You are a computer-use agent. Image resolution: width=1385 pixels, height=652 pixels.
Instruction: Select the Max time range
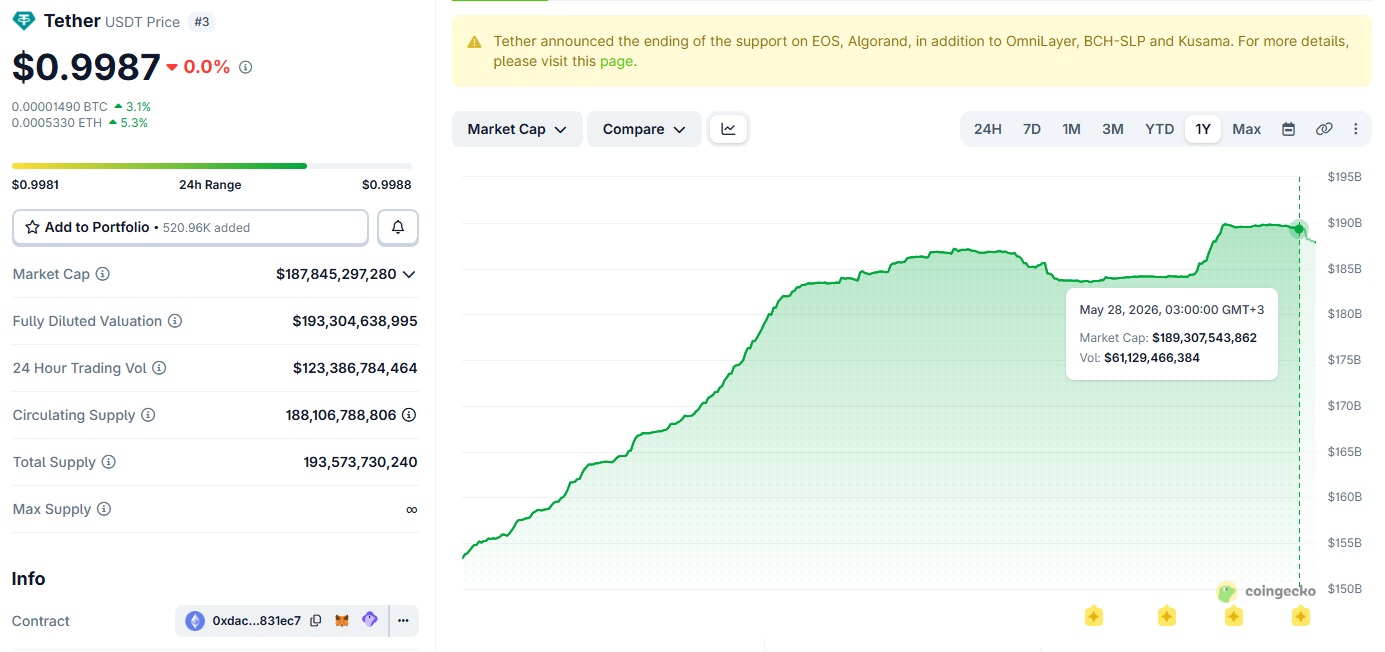tap(1246, 129)
